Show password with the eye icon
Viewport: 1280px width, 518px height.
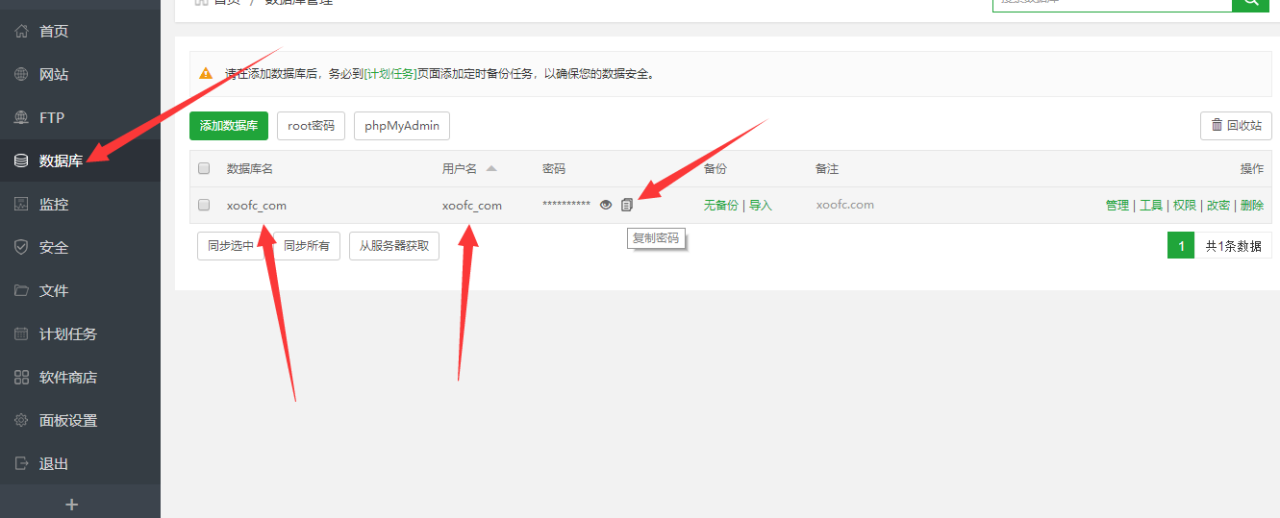pos(605,205)
